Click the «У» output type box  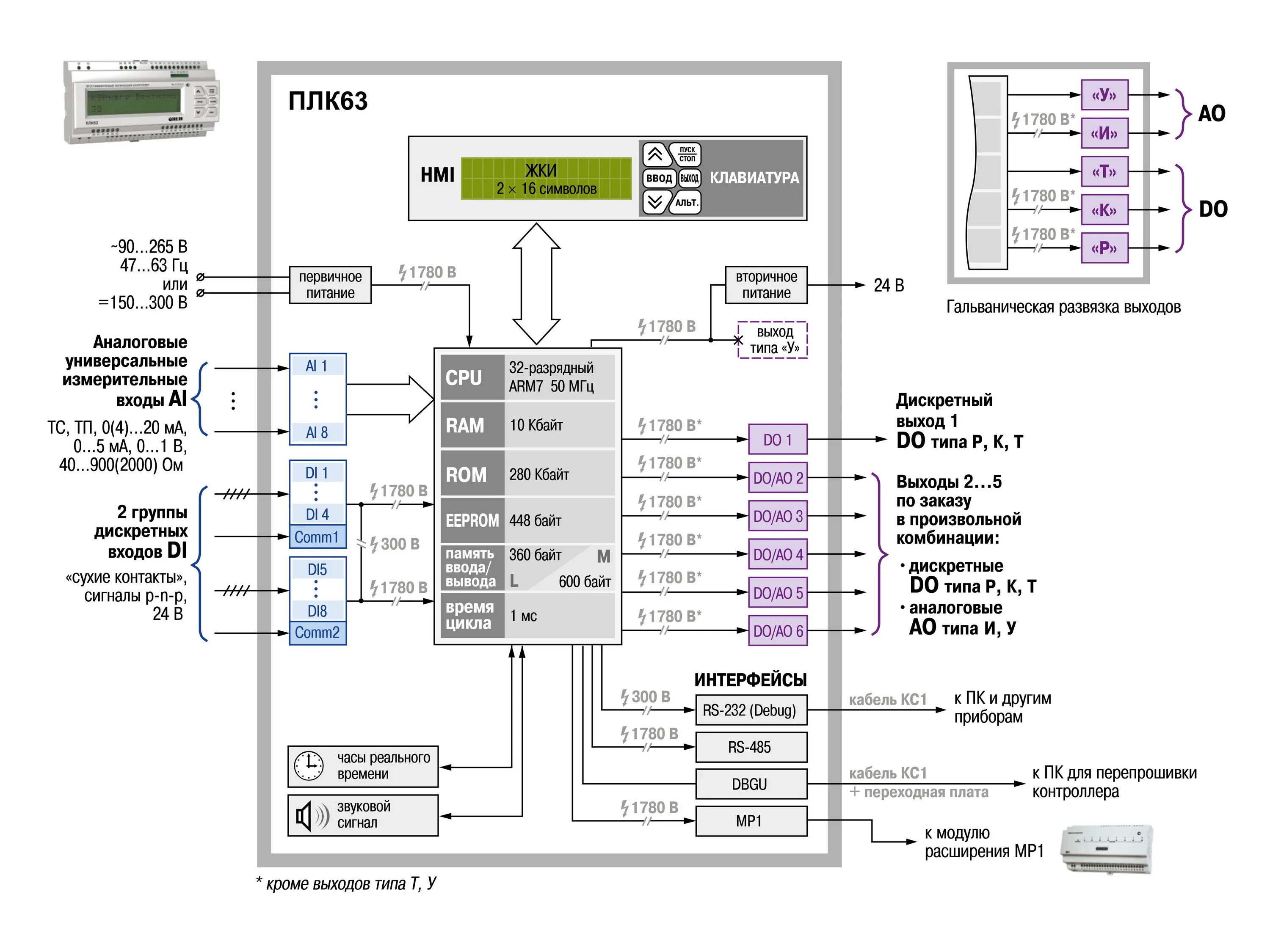[x=1104, y=95]
